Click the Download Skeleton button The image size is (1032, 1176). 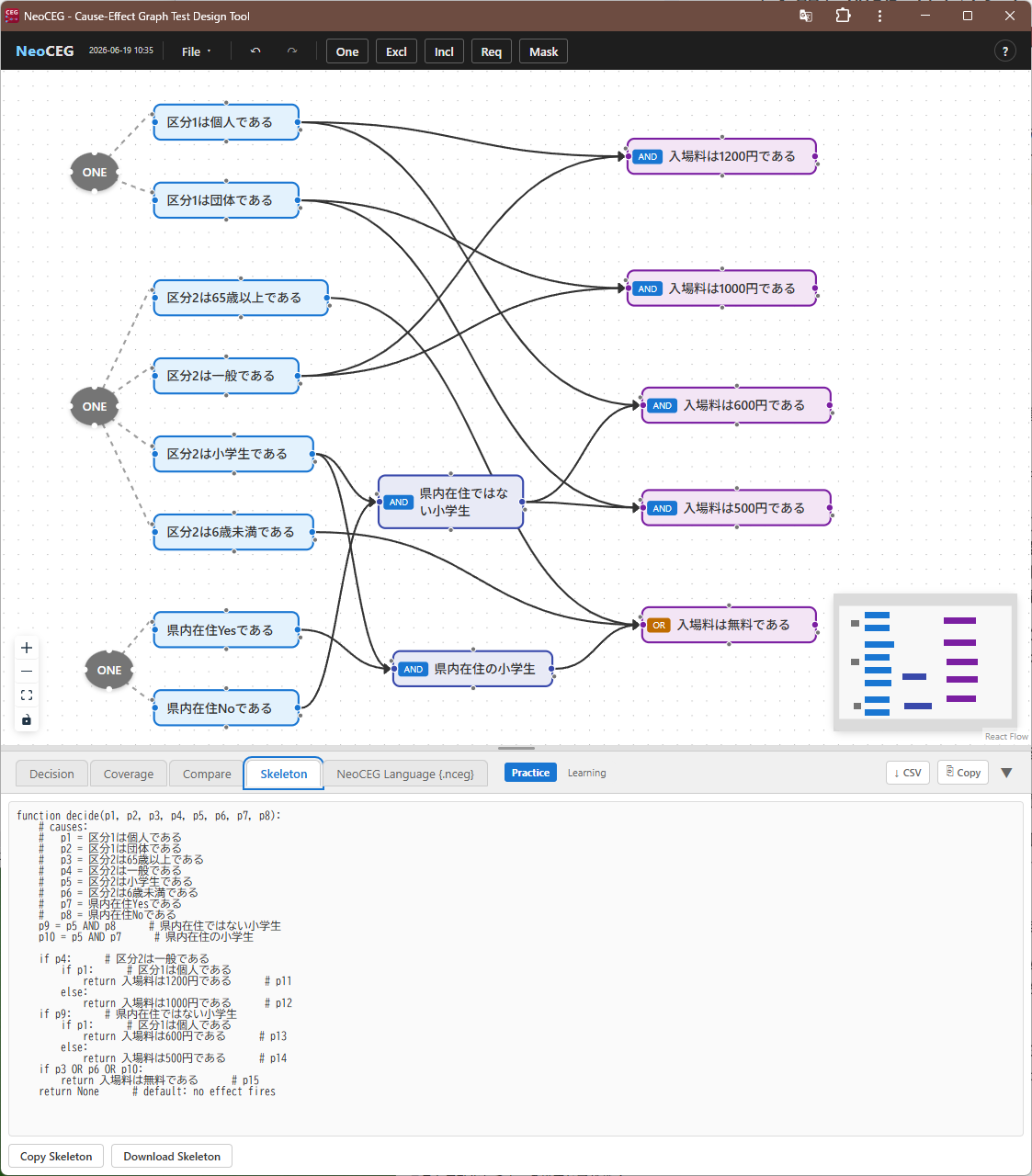pyautogui.click(x=172, y=1156)
